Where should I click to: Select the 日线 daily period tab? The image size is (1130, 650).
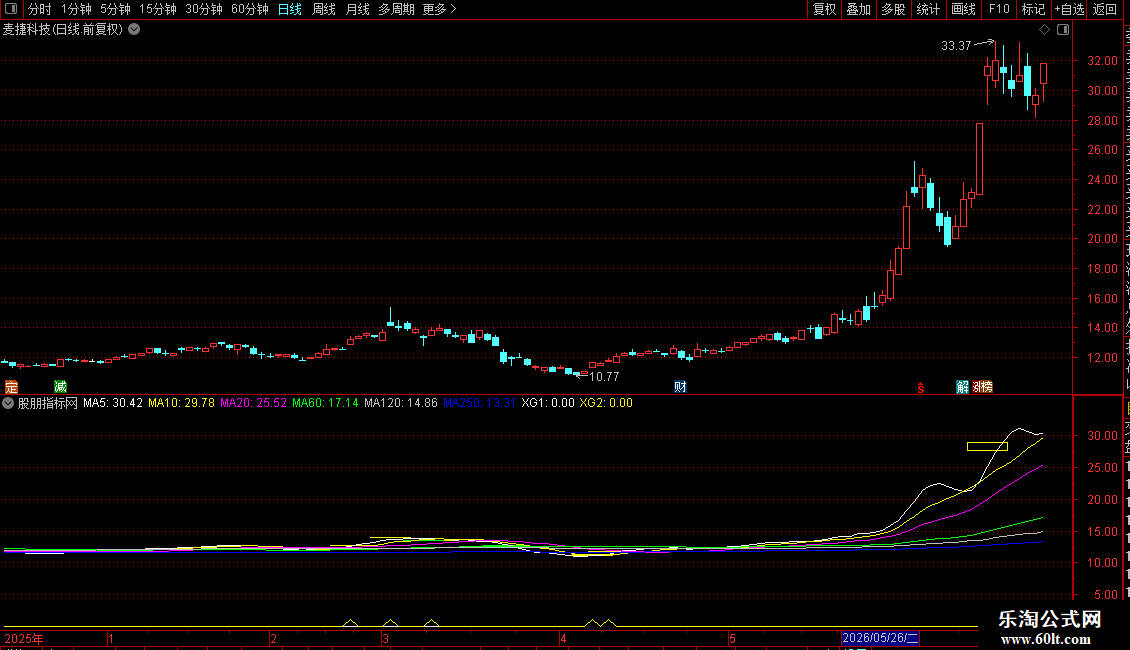pyautogui.click(x=290, y=9)
